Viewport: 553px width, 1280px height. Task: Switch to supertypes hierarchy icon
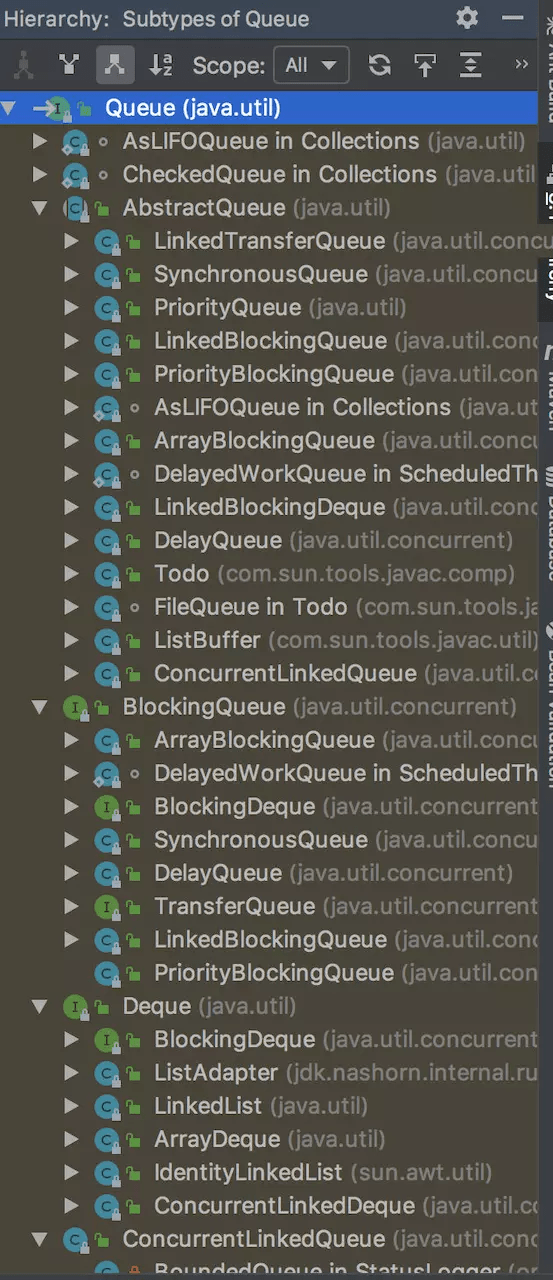pos(69,65)
